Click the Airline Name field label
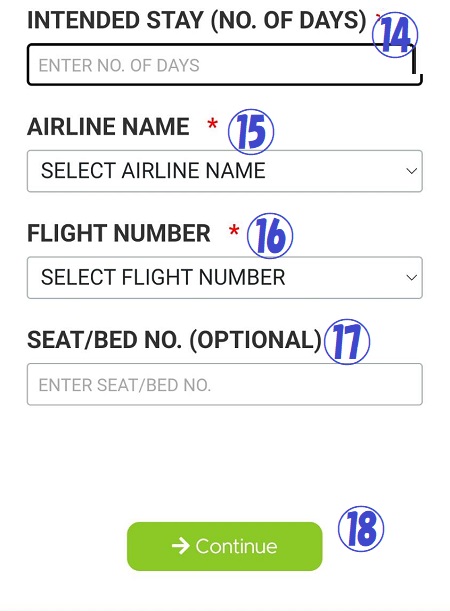 pos(108,127)
